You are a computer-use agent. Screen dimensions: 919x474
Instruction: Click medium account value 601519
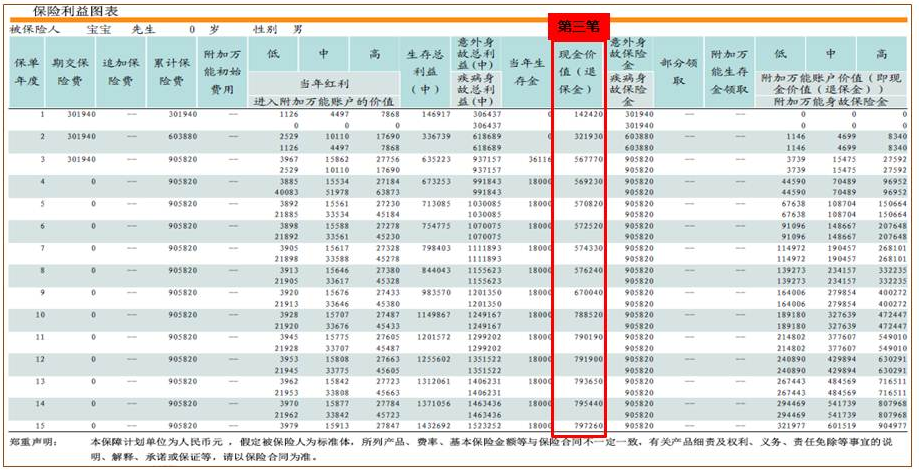(x=841, y=426)
